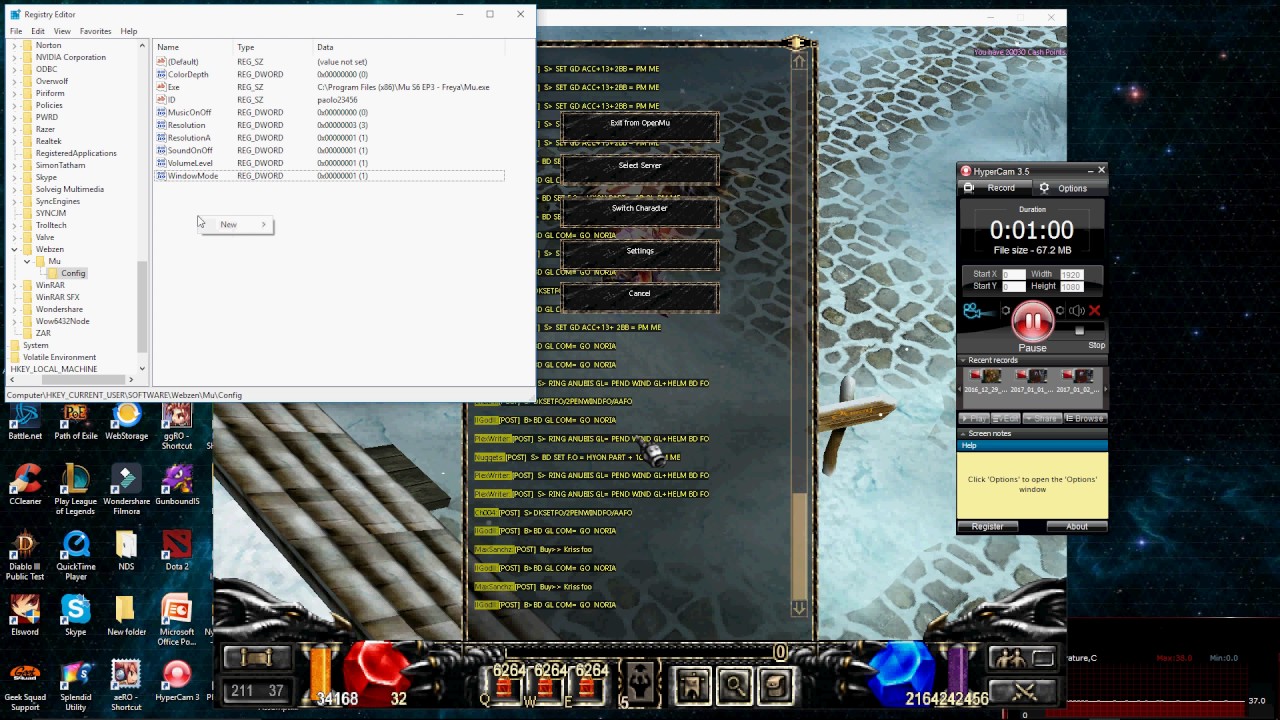
Task: Expand the Valve registry key
Action: (14, 237)
